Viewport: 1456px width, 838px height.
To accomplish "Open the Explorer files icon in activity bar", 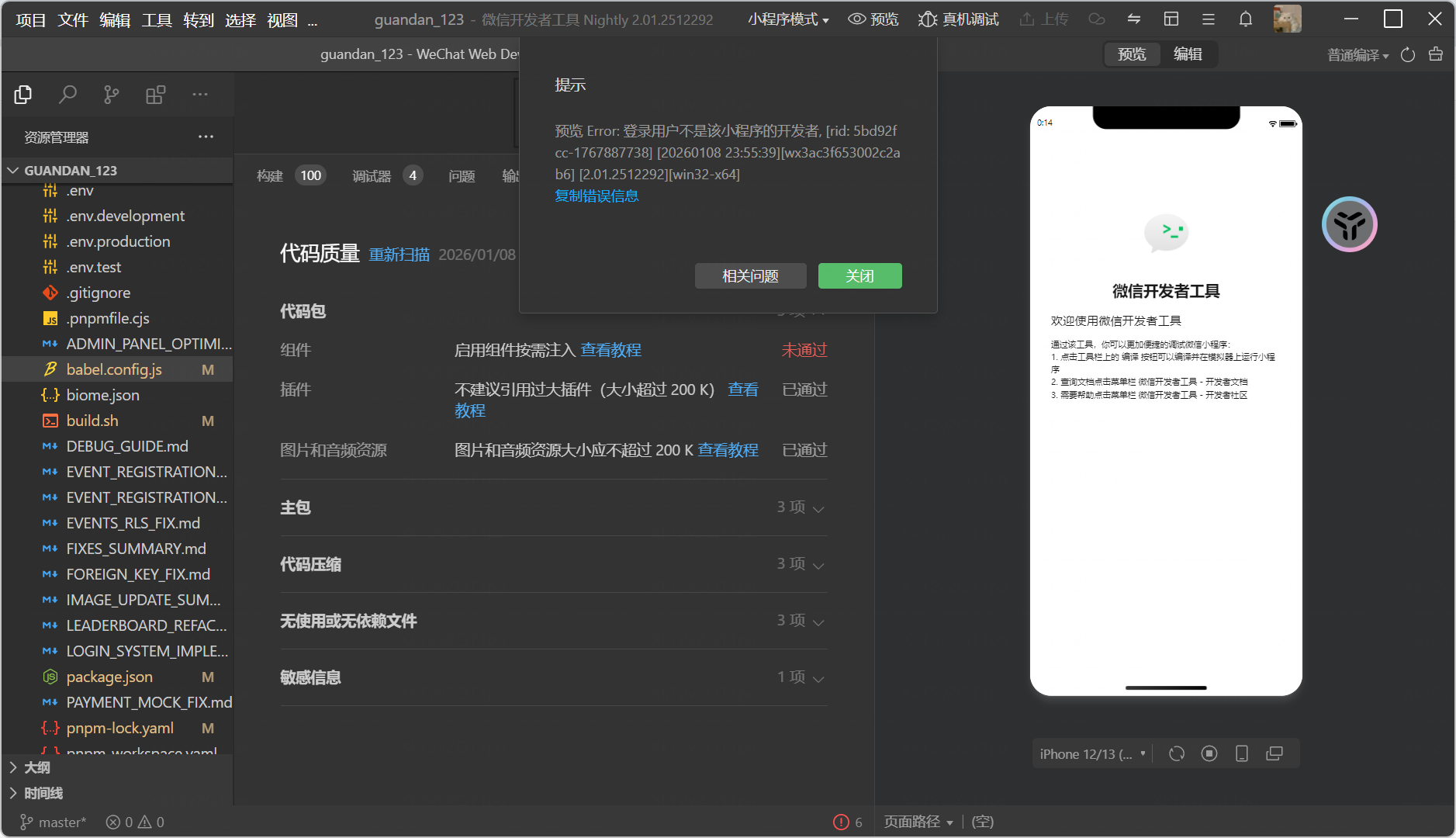I will tap(23, 95).
